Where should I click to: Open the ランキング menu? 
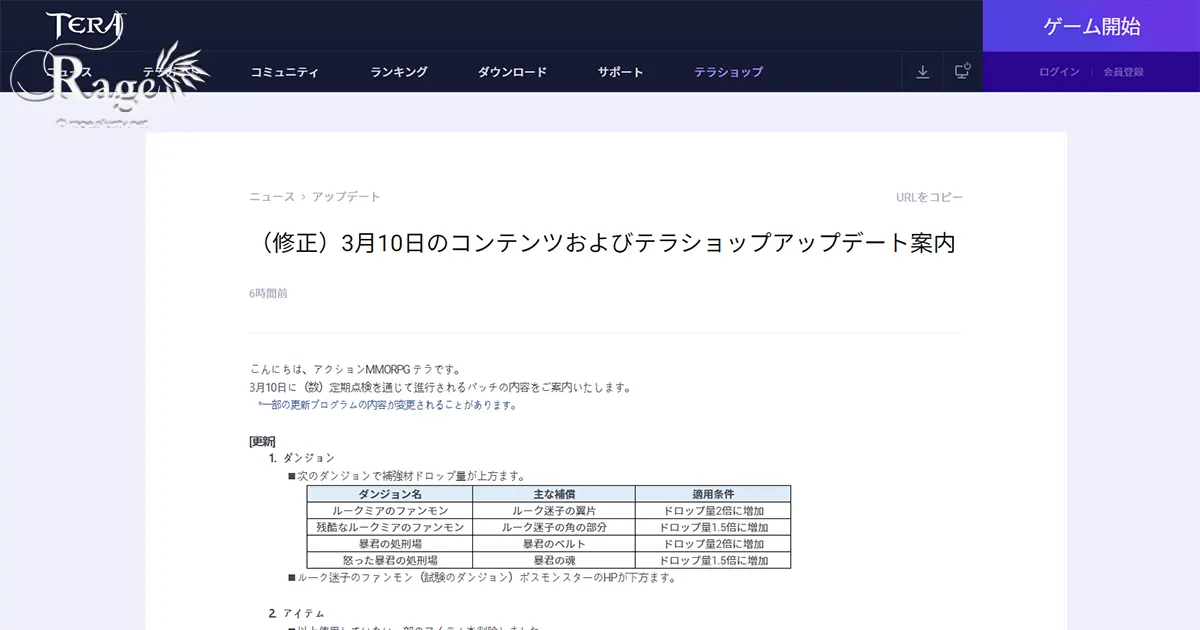(x=399, y=72)
